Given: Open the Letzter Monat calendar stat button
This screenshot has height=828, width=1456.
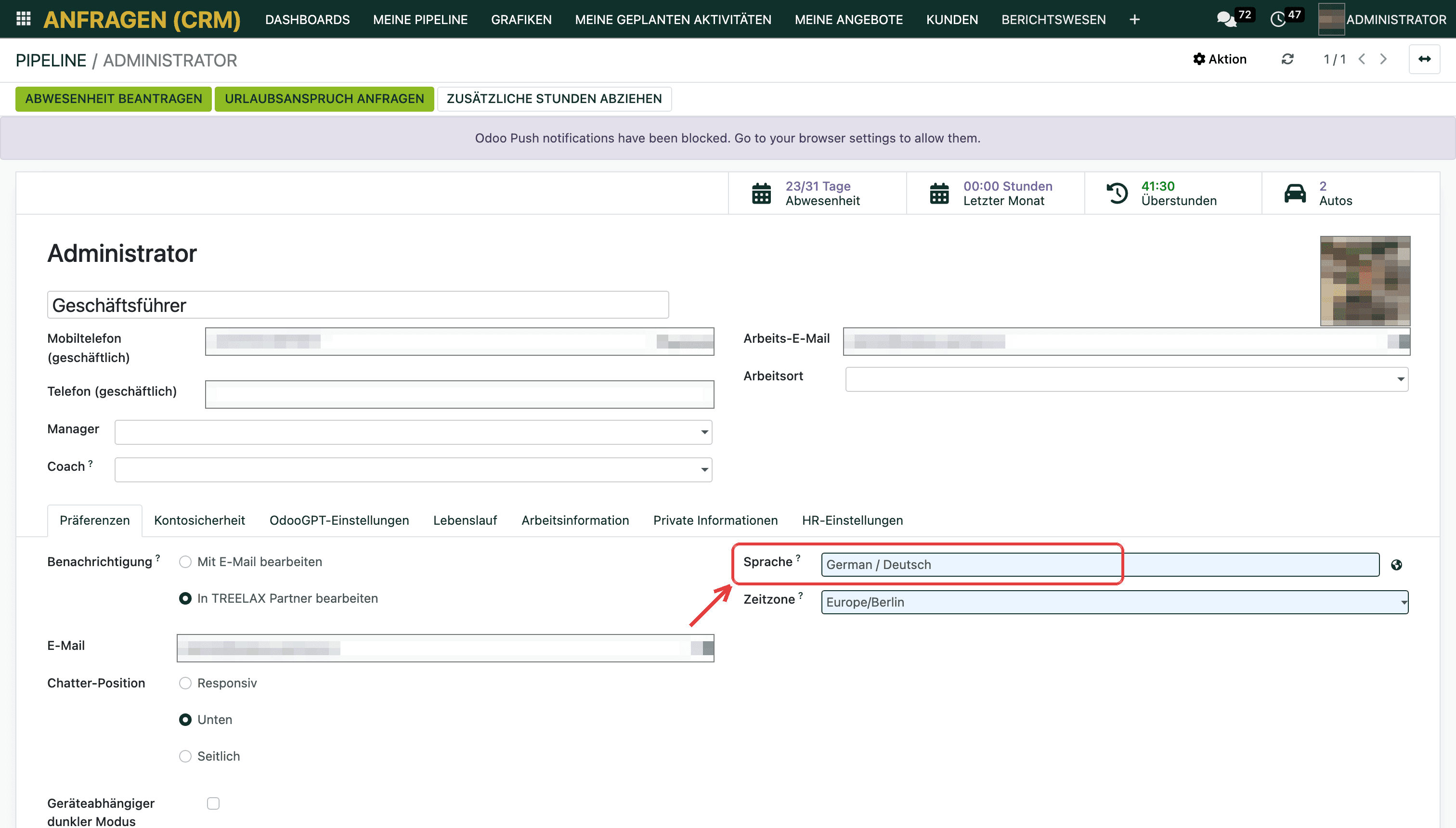Looking at the screenshot, I should coord(995,194).
